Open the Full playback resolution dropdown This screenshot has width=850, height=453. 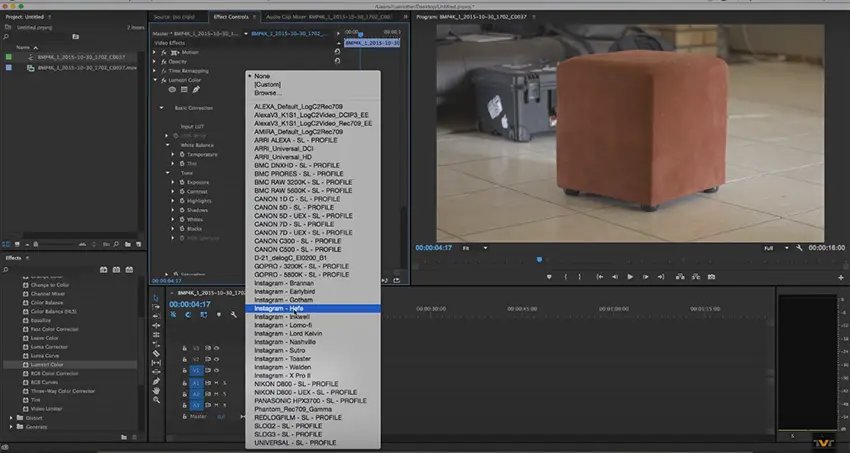pyautogui.click(x=777, y=248)
